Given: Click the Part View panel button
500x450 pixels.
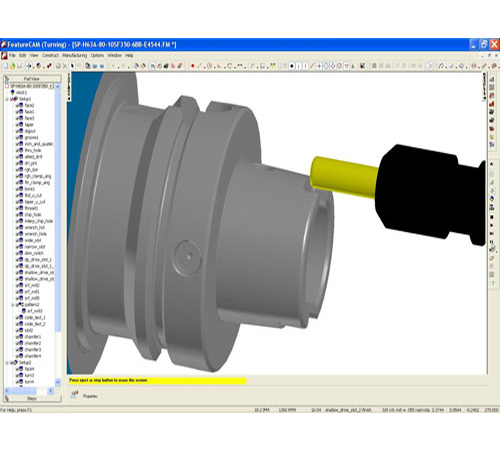Looking at the screenshot, I should (x=32, y=79).
